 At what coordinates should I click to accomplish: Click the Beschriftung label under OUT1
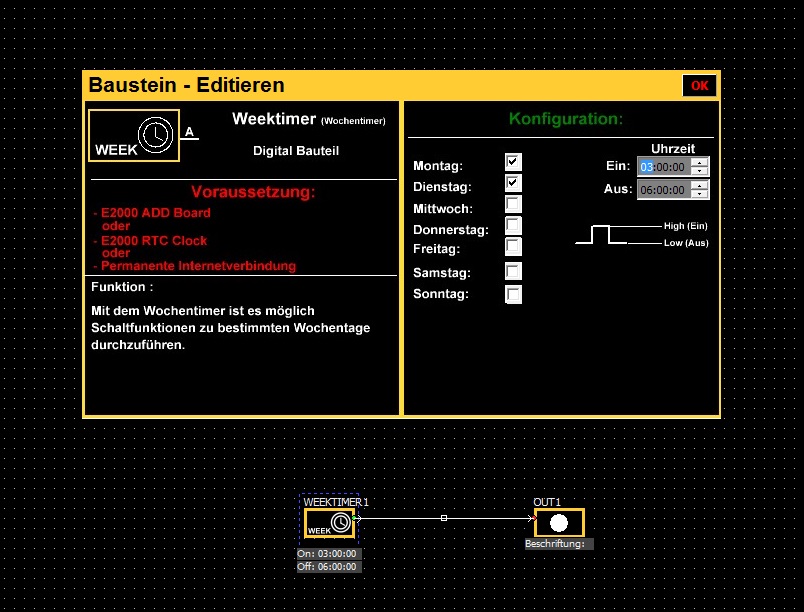tap(559, 544)
